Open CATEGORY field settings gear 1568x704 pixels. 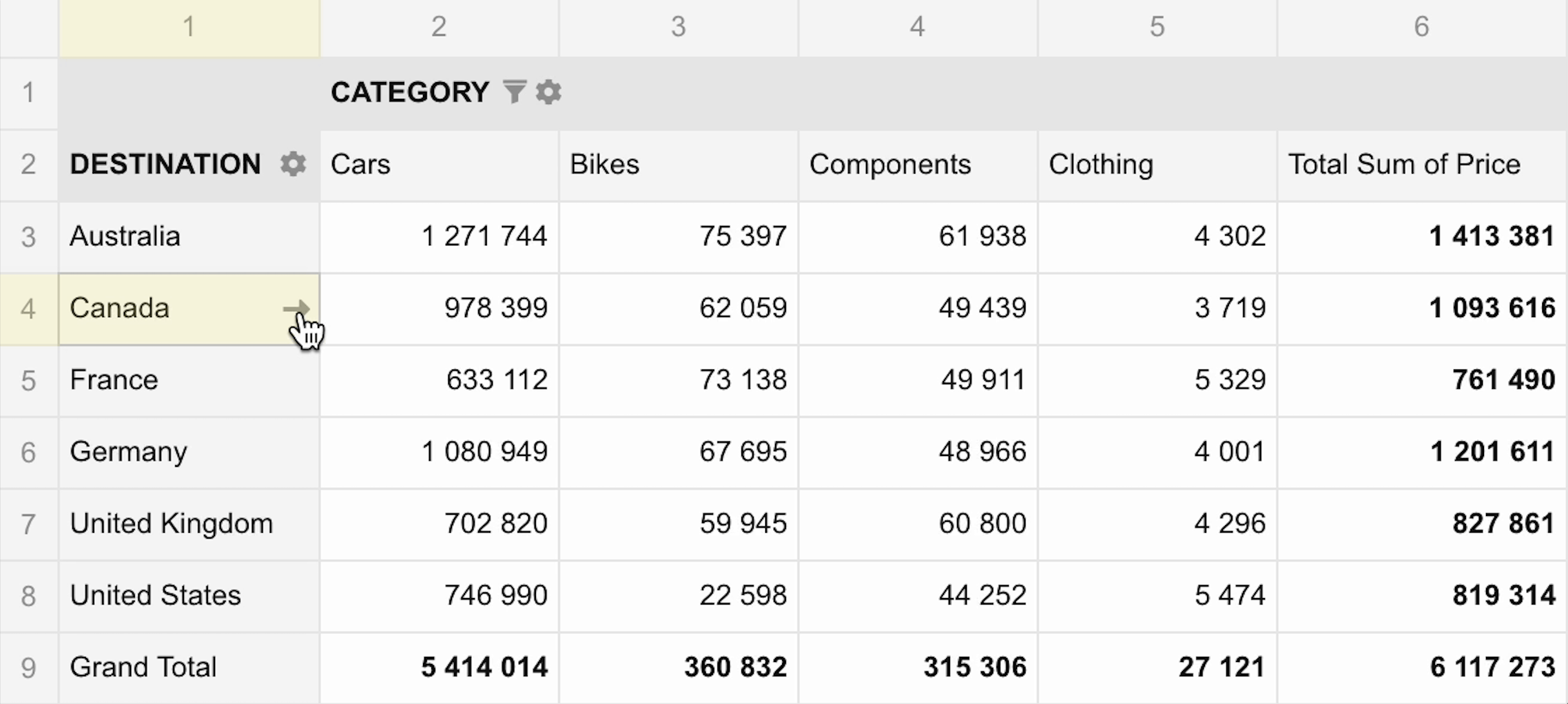[x=548, y=92]
